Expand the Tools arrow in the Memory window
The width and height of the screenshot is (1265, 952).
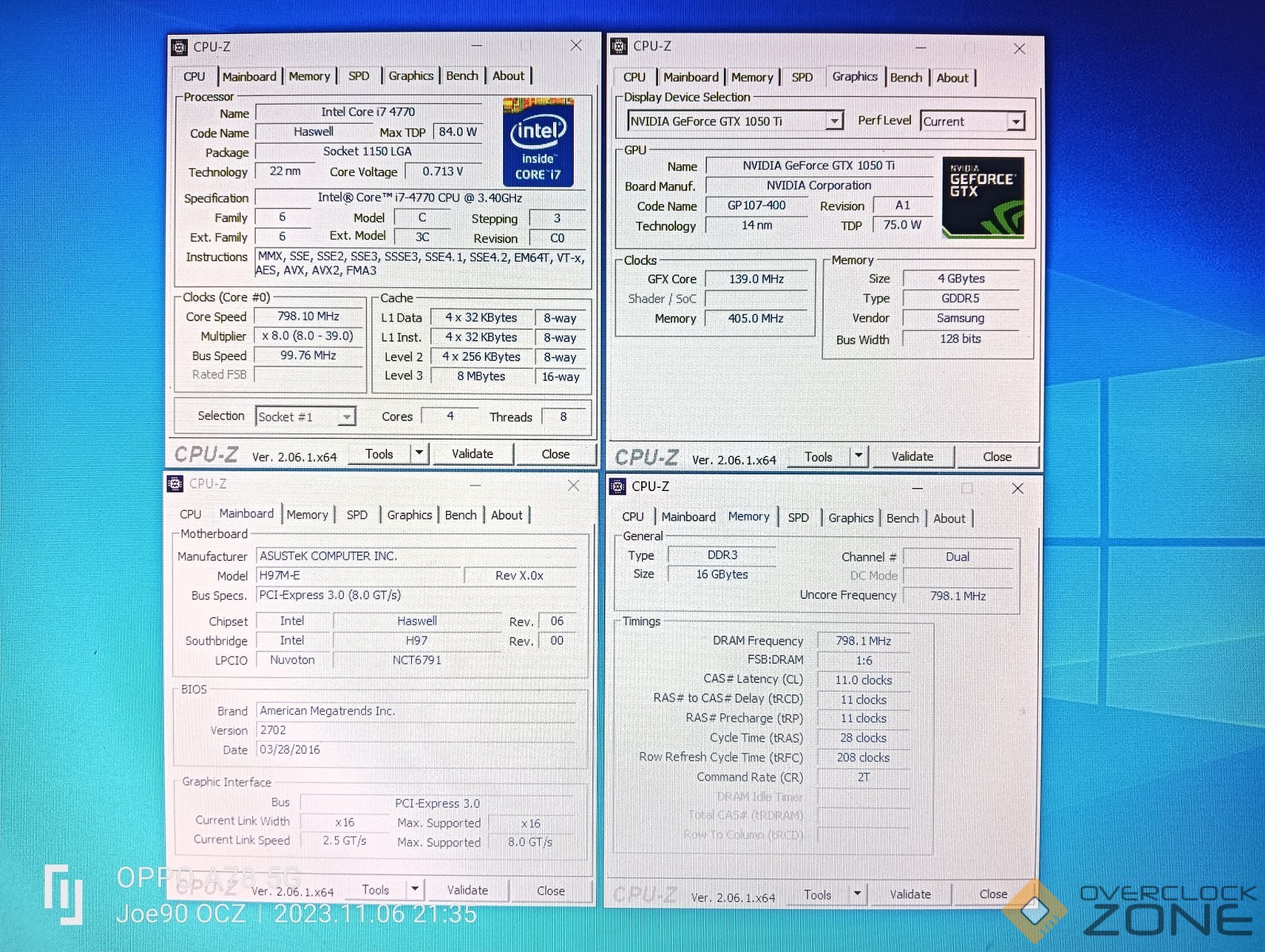[857, 894]
